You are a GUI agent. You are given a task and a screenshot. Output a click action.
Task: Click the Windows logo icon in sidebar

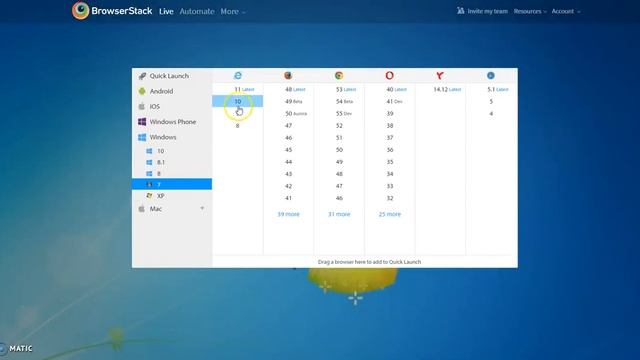click(x=142, y=137)
